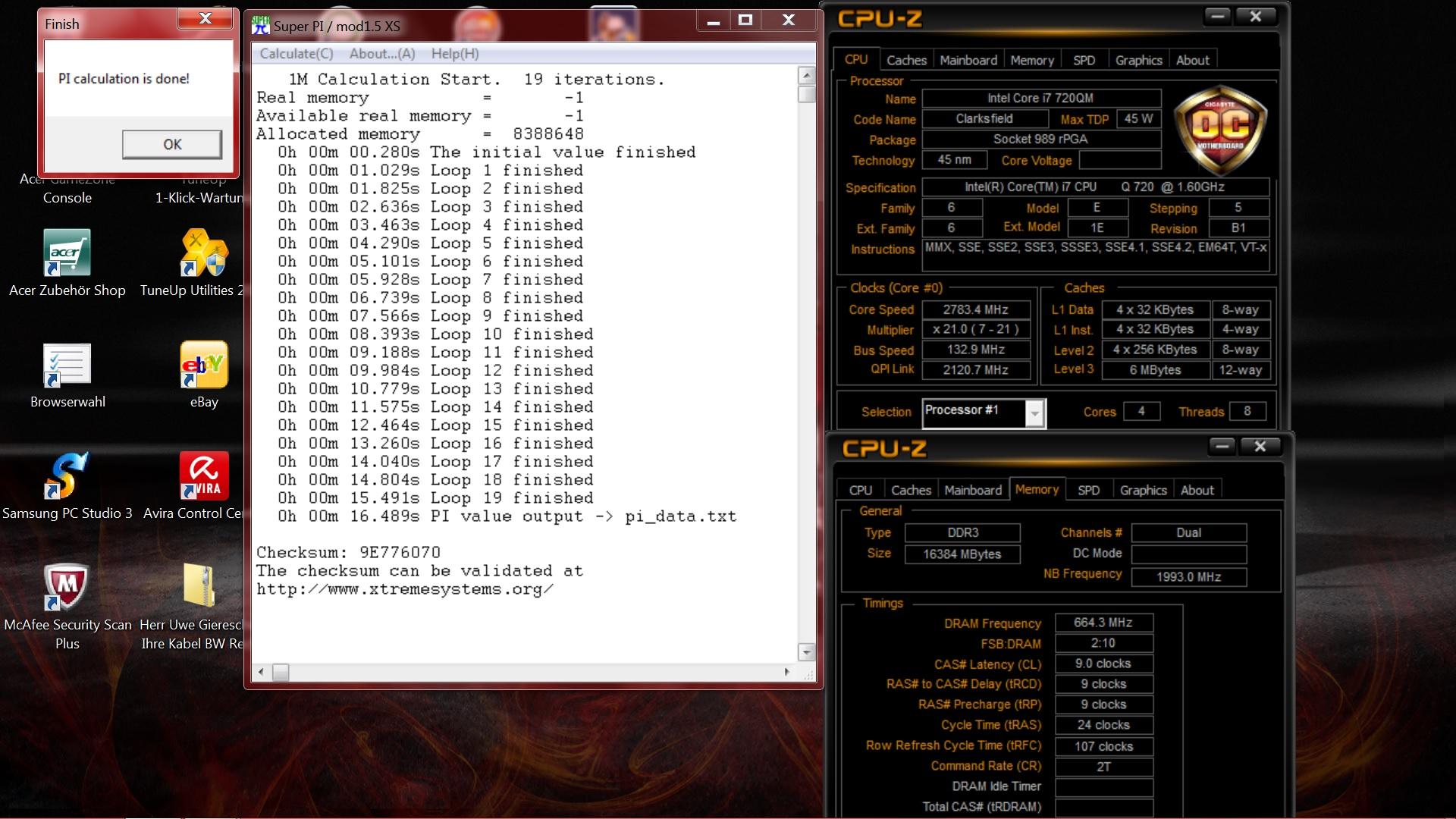
Task: Click the Loop 19 finished line
Action: [x=435, y=497]
